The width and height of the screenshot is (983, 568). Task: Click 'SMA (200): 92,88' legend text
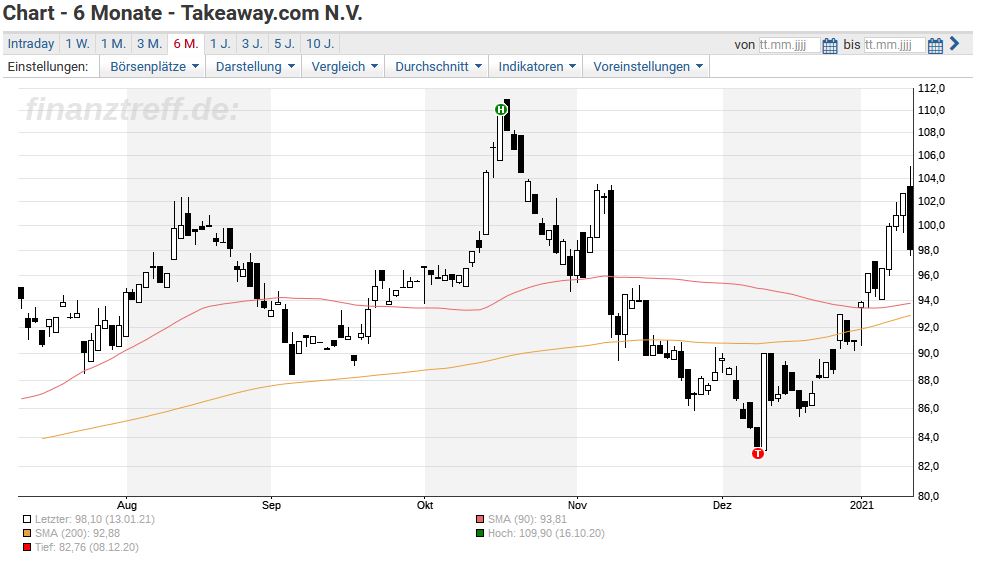click(77, 533)
